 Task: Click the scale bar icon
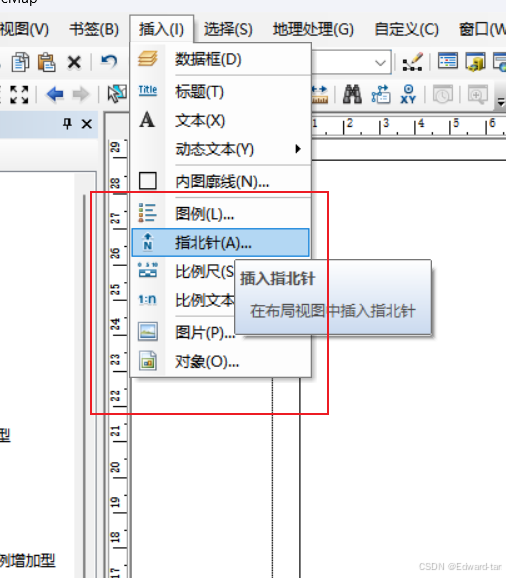[x=148, y=270]
